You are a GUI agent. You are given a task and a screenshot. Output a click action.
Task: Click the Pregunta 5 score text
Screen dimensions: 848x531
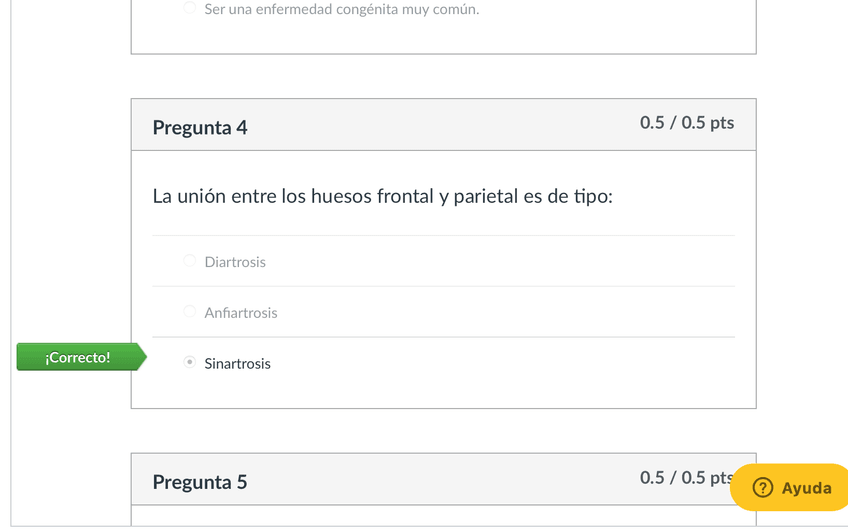[x=685, y=478]
